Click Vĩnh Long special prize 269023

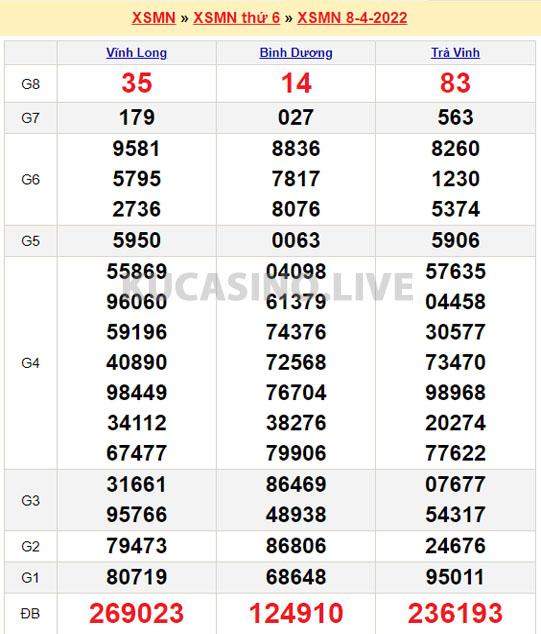point(137,613)
